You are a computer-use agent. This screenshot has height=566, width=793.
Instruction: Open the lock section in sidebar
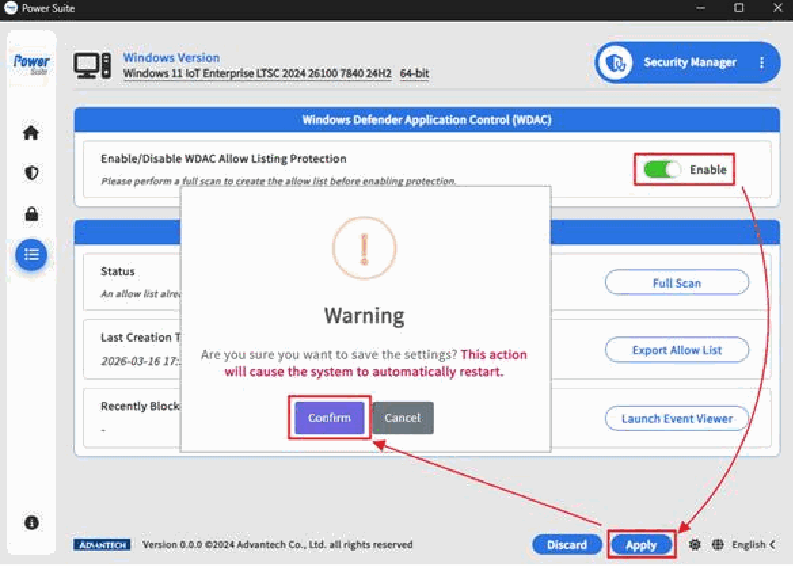click(x=31, y=213)
